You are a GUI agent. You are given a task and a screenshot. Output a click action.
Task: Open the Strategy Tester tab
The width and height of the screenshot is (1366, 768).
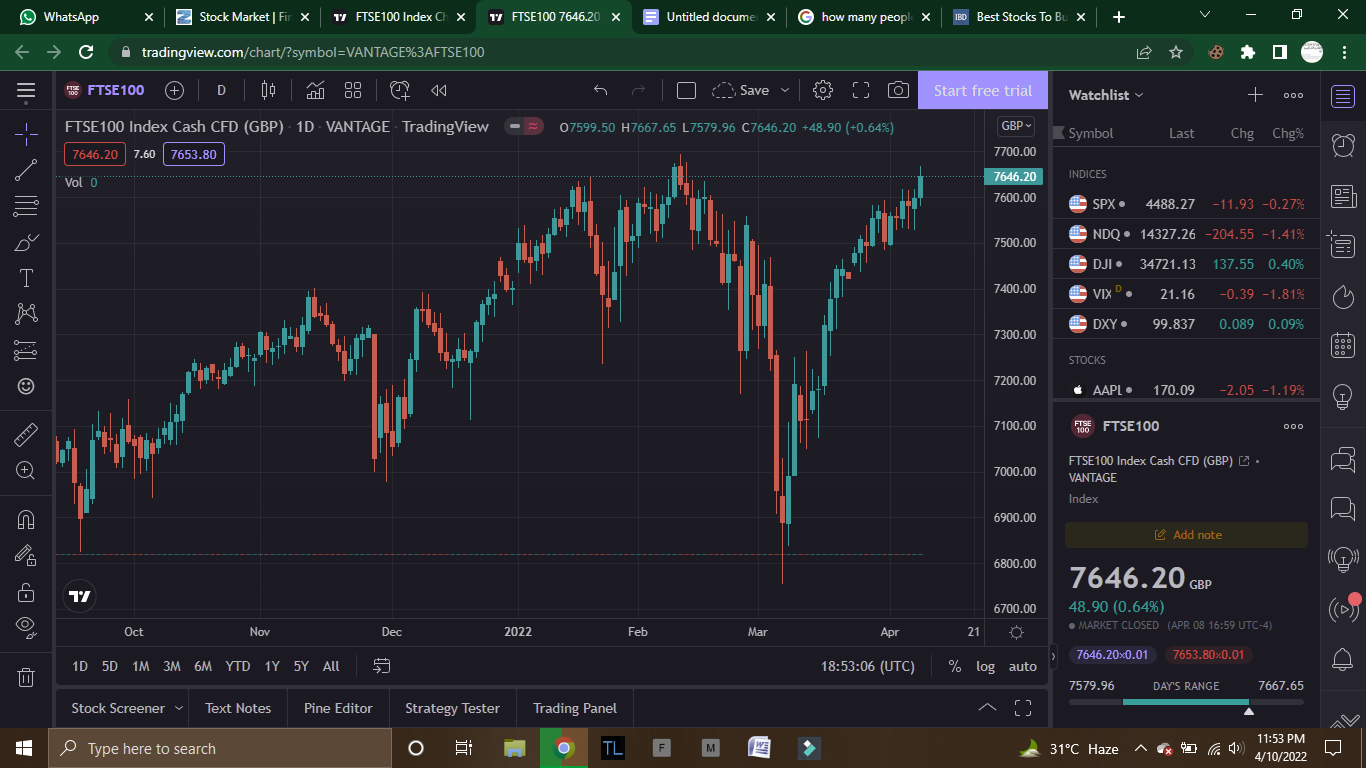[x=452, y=708]
